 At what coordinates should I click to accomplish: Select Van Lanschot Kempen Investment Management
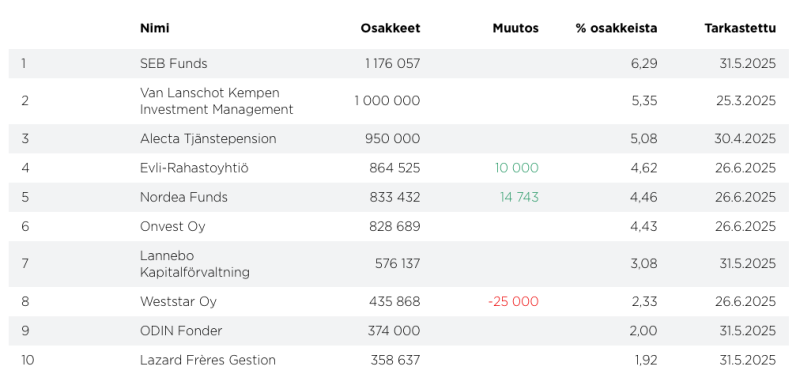point(216,101)
